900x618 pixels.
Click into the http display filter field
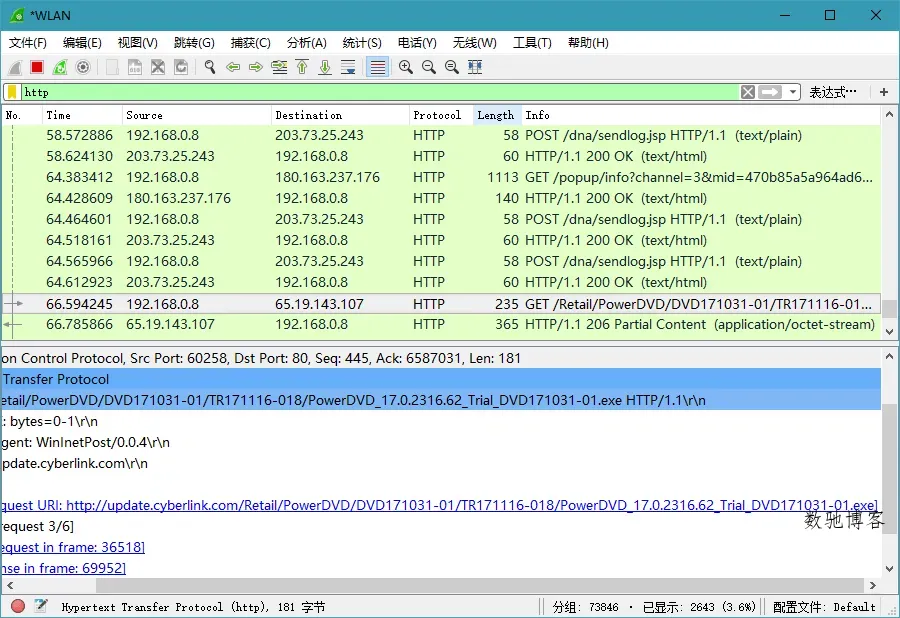coord(380,92)
